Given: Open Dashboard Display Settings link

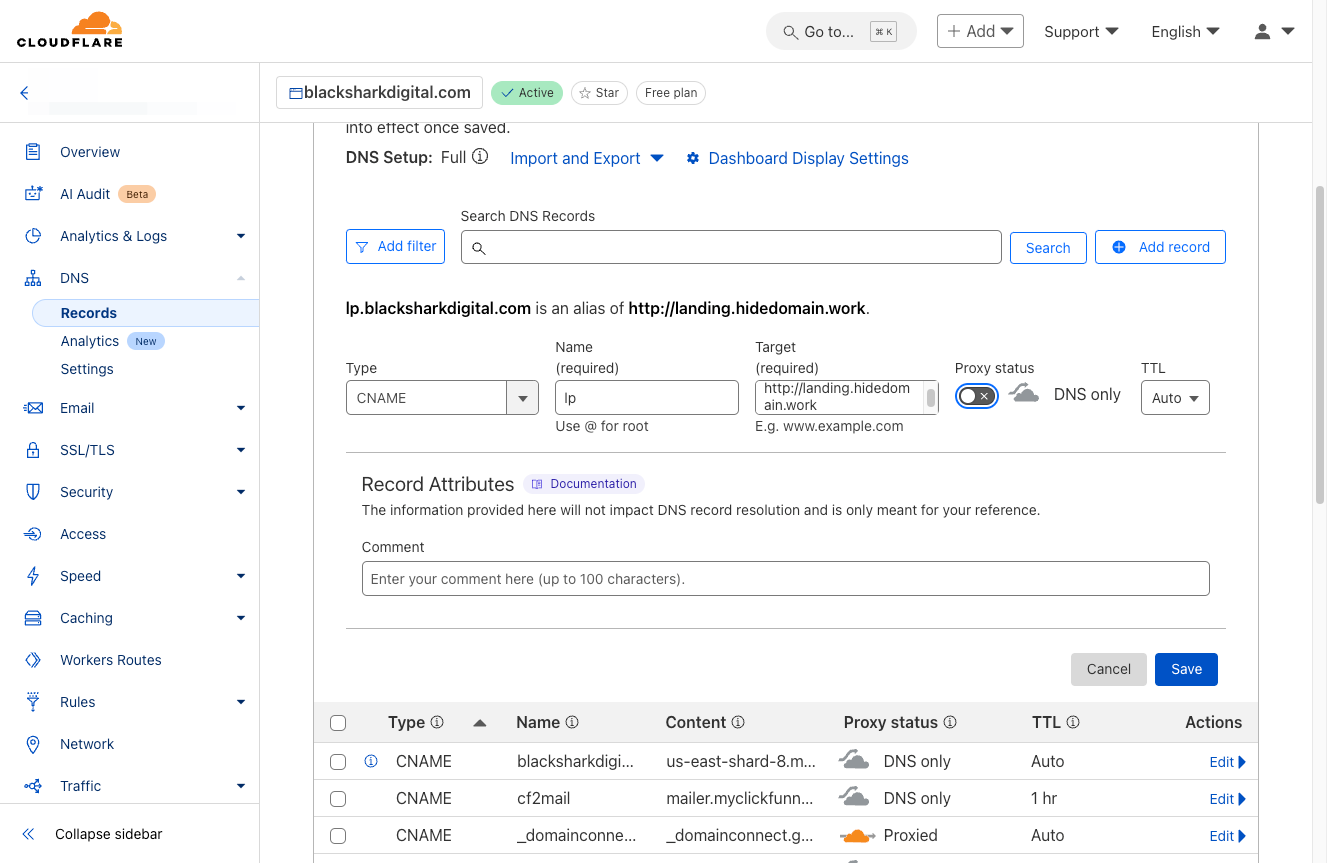Looking at the screenshot, I should click(797, 158).
